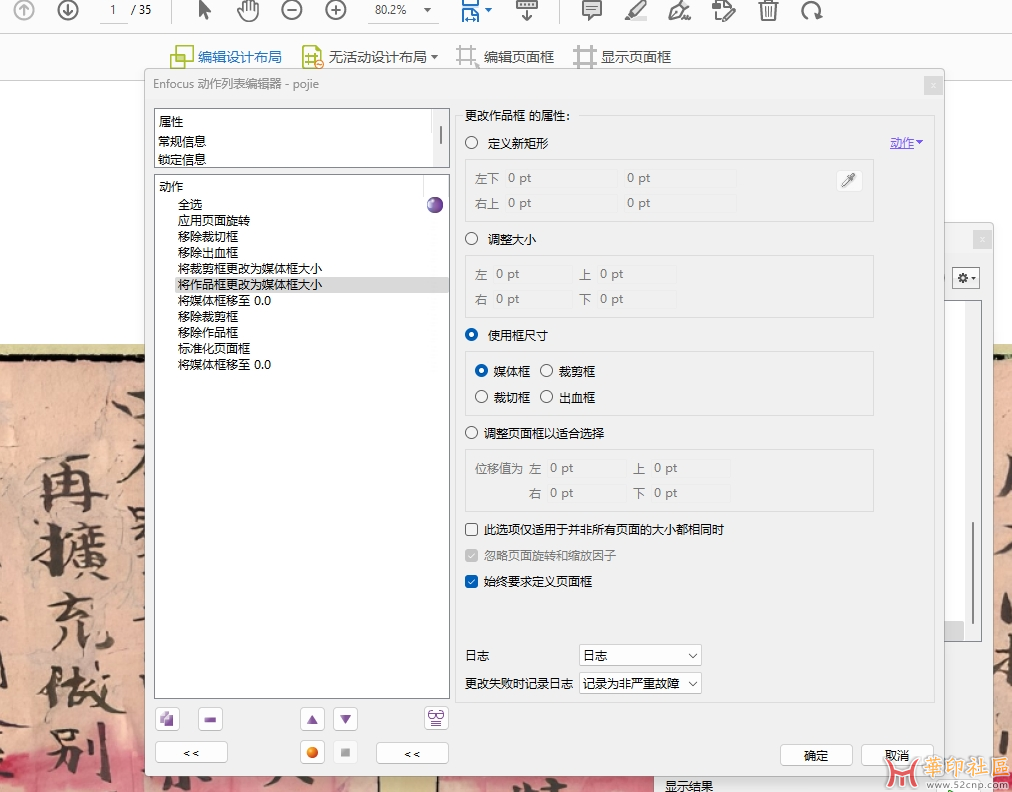Image resolution: width=1012 pixels, height=792 pixels.
Task: Zoom out with the minus icon
Action: pyautogui.click(x=292, y=10)
